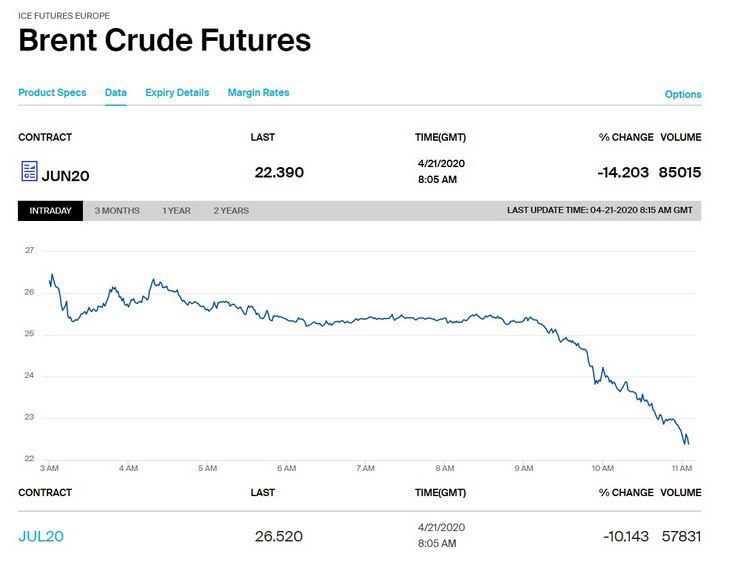
Task: Click the JUN20 contract label
Action: point(66,175)
